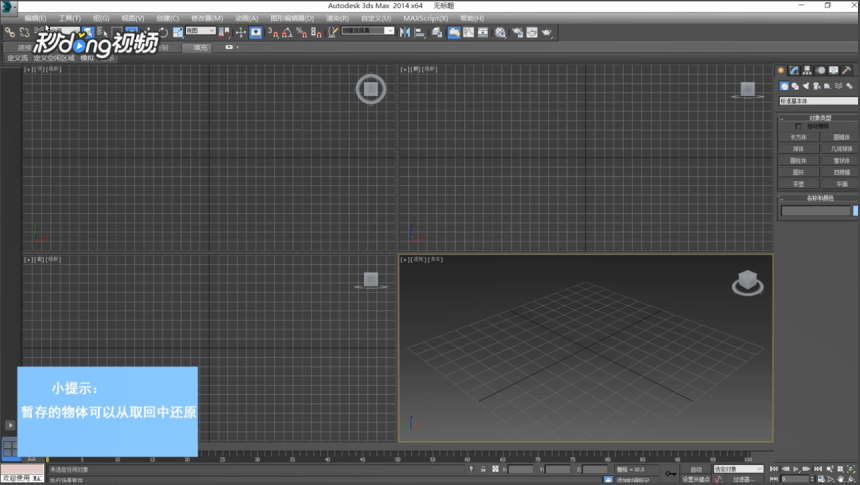The height and width of the screenshot is (485, 860).
Task: Click the top viewport [+] label menu
Action: [x=29, y=70]
